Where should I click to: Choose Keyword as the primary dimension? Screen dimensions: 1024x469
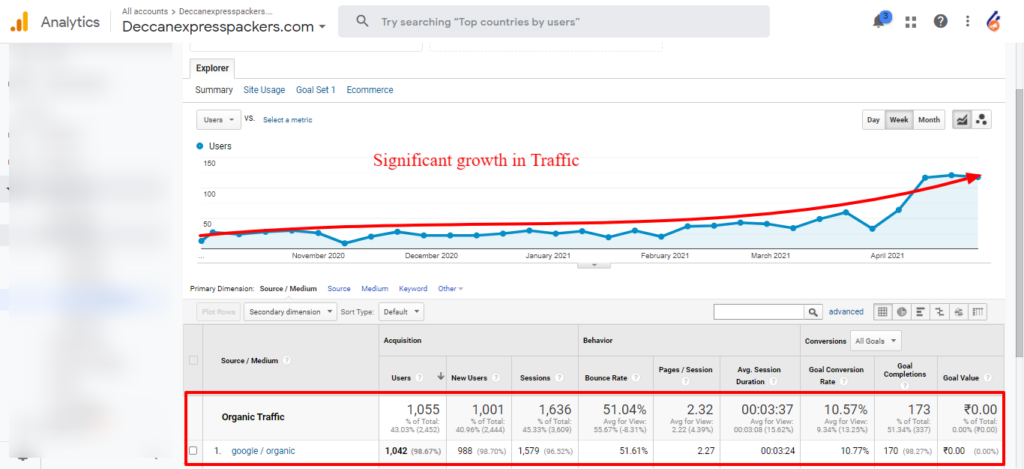pos(413,289)
